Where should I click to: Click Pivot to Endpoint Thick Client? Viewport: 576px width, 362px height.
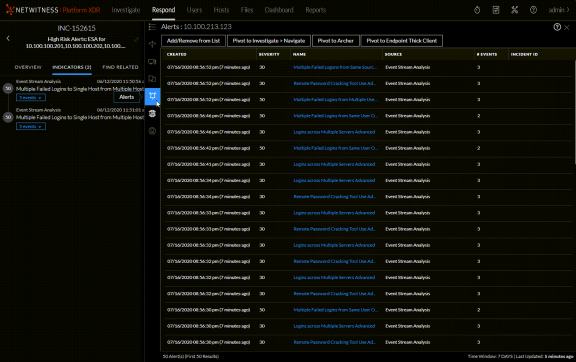tap(402, 41)
